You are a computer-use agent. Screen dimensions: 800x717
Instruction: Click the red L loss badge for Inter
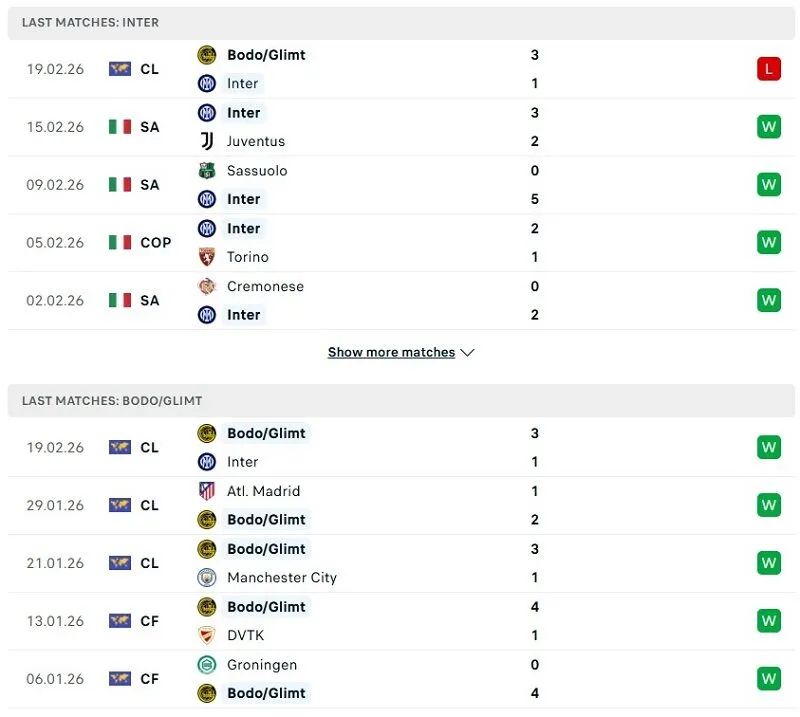tap(769, 69)
